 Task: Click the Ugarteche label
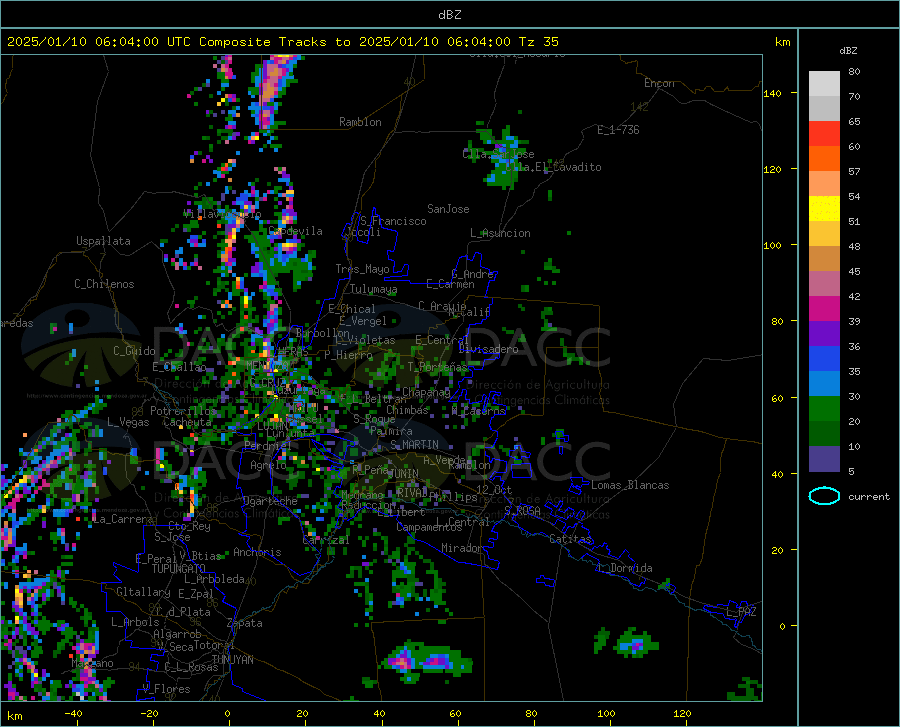click(270, 501)
